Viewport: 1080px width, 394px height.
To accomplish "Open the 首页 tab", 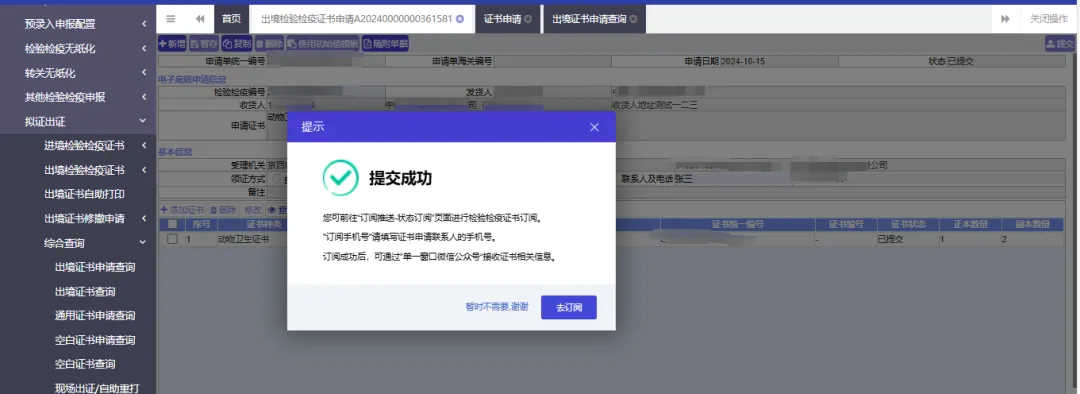I will tap(231, 19).
